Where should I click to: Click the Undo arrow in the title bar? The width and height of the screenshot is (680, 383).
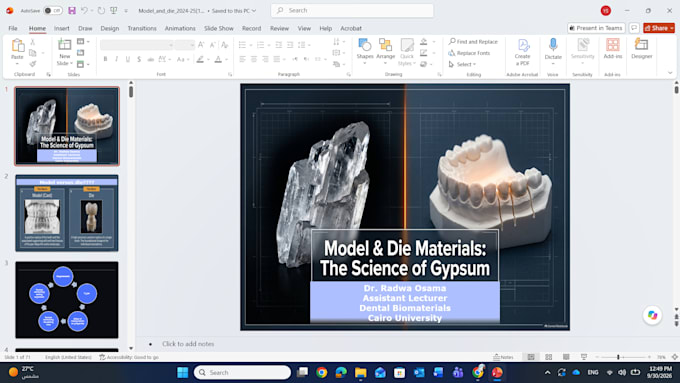click(x=85, y=10)
